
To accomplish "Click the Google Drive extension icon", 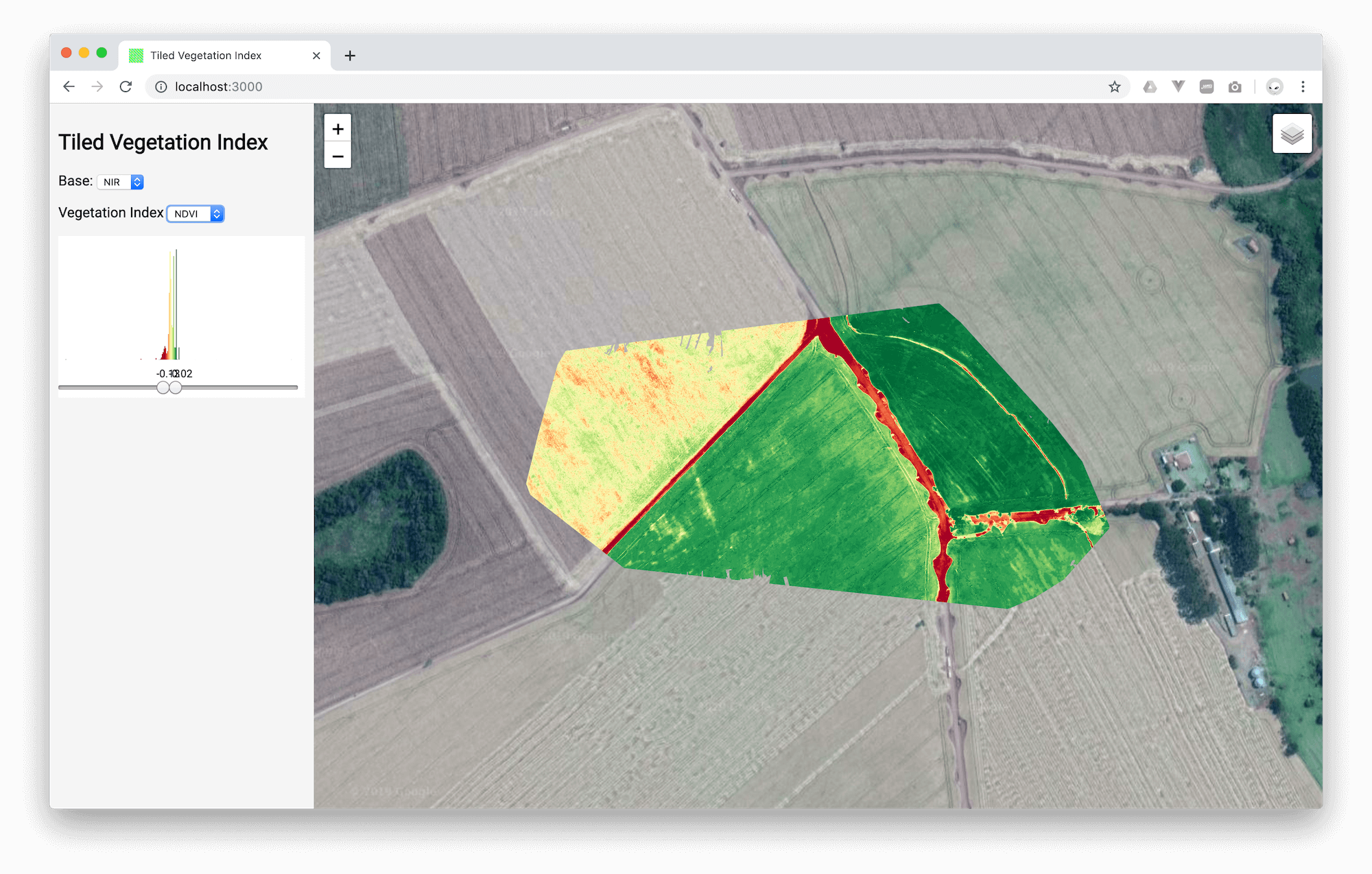I will [1150, 86].
